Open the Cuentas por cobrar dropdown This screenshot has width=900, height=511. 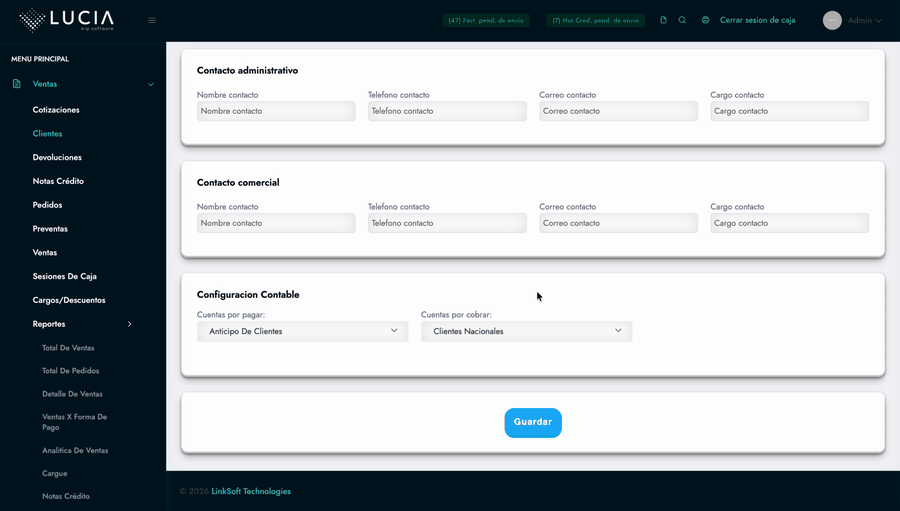point(526,331)
